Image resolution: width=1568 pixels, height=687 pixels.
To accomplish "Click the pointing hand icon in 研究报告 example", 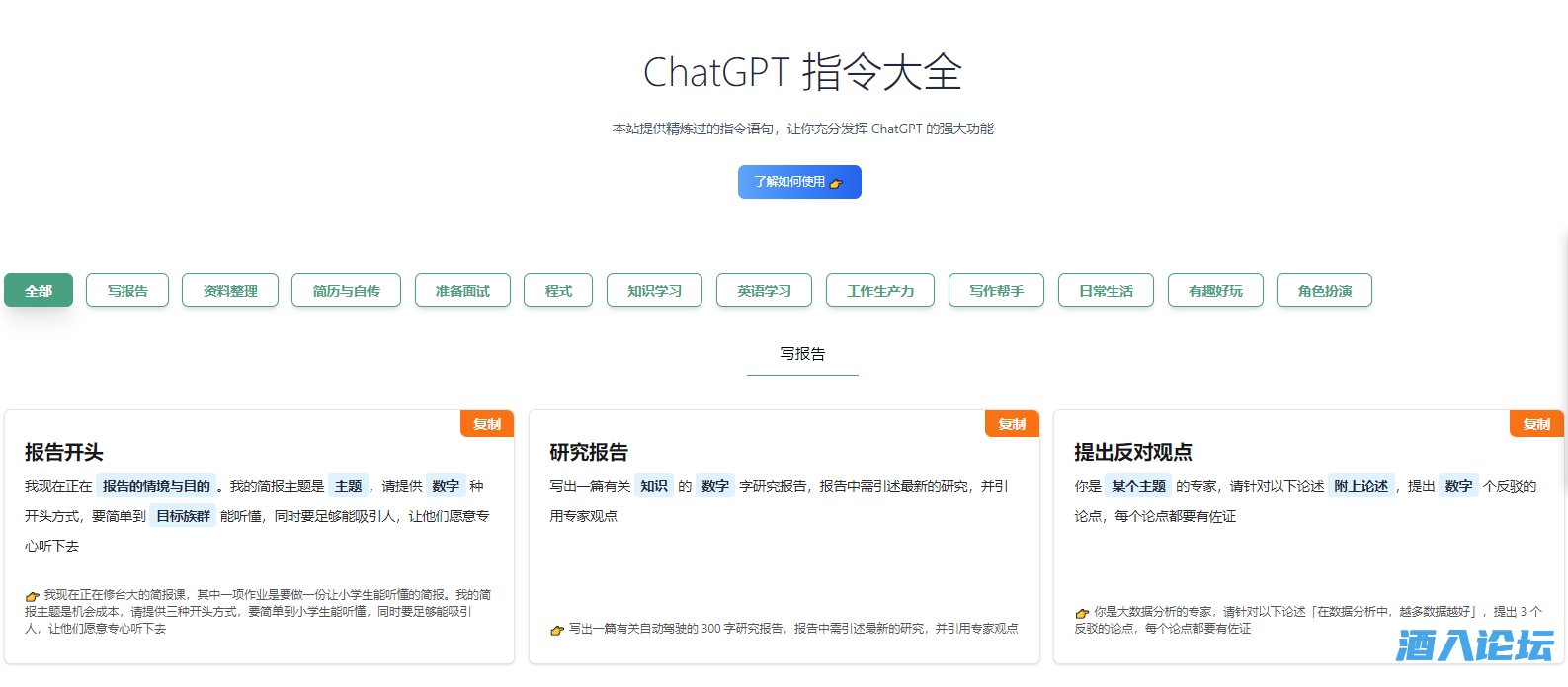I will point(557,630).
